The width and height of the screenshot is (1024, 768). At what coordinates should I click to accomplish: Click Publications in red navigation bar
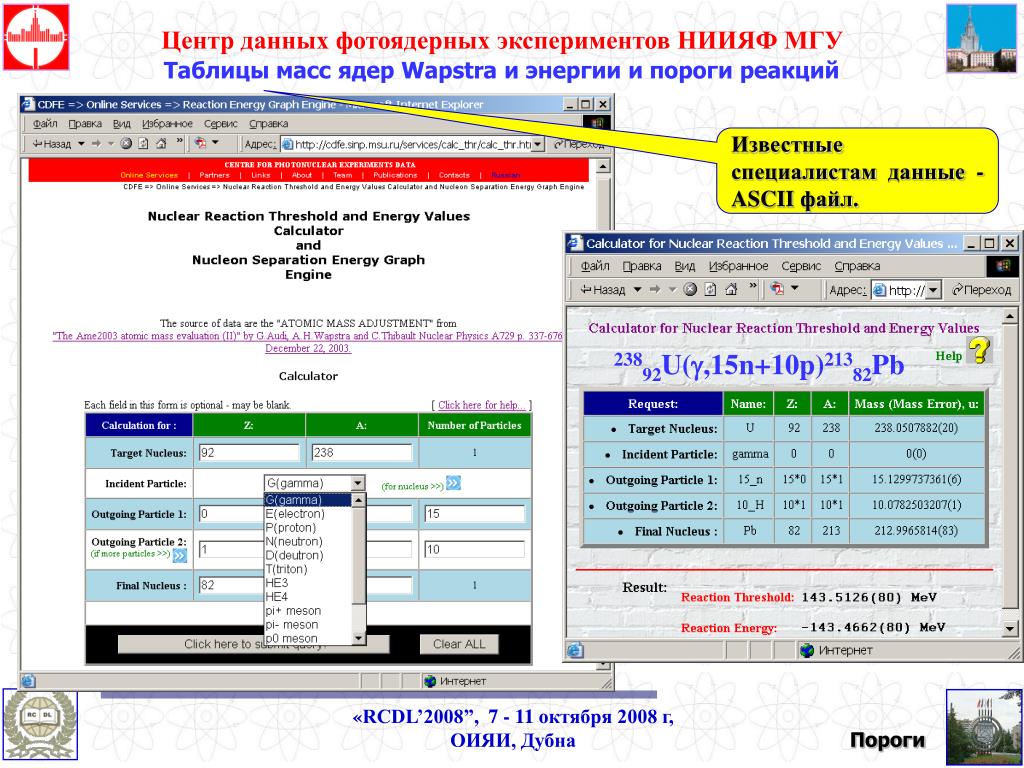click(395, 175)
